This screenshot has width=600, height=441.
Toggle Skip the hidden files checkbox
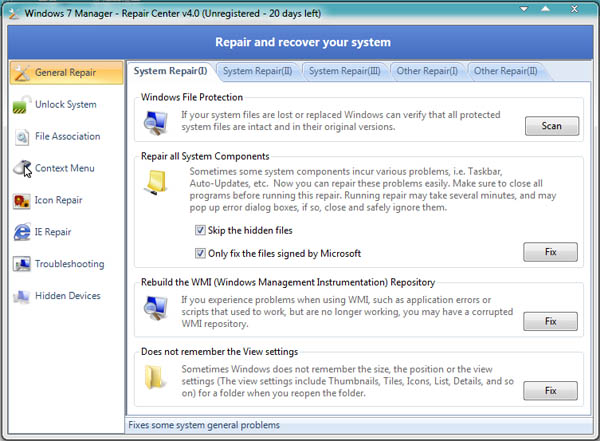coord(200,230)
